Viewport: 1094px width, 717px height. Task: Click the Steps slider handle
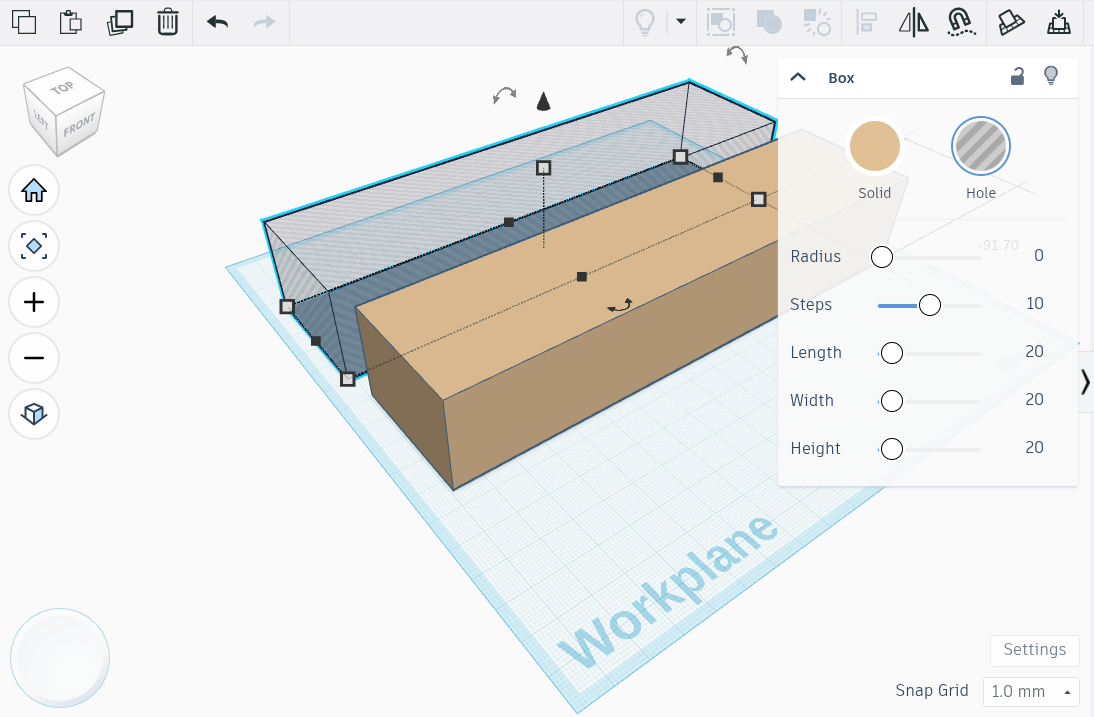pyautogui.click(x=929, y=305)
